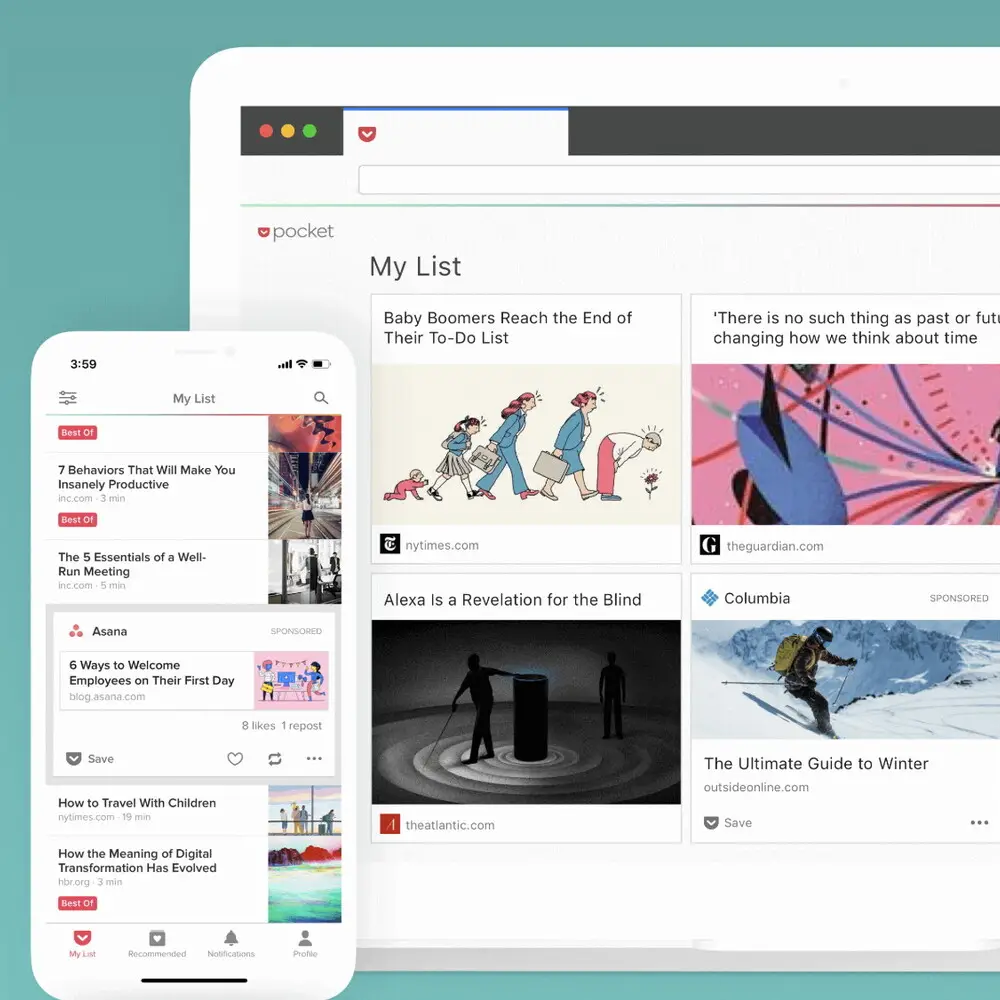Open How to Travel With Children
Viewport: 1000px width, 1000px height.
[x=137, y=803]
